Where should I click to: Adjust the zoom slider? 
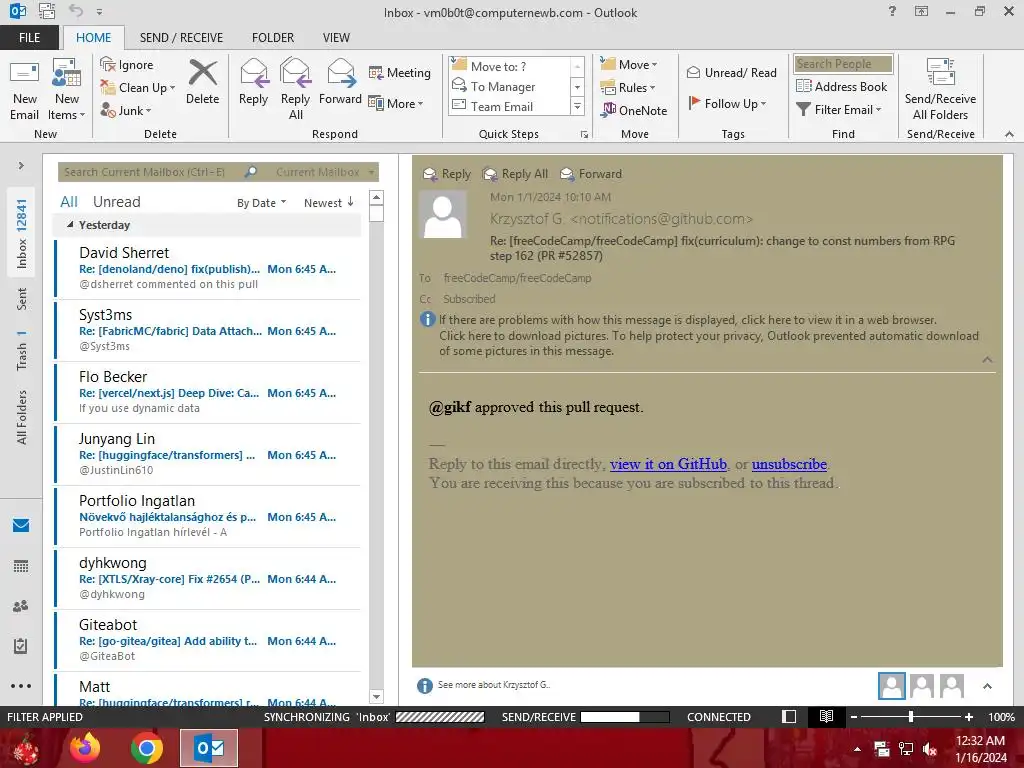(910, 716)
